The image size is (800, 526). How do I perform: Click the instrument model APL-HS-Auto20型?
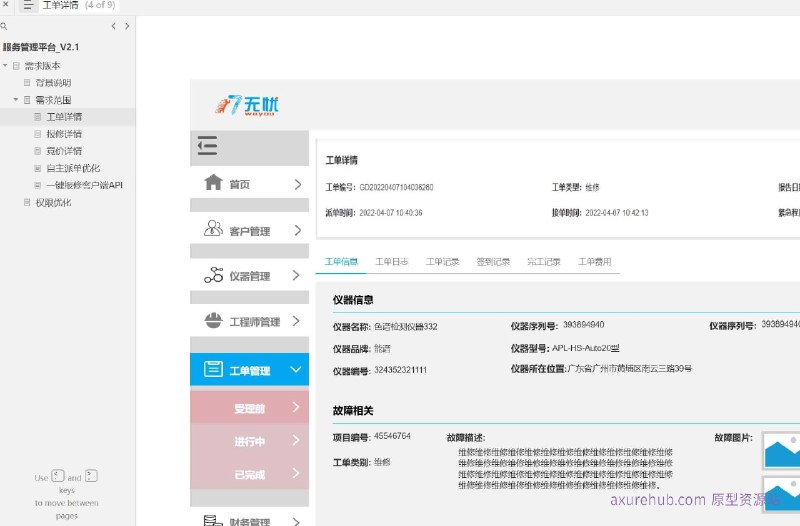point(586,348)
